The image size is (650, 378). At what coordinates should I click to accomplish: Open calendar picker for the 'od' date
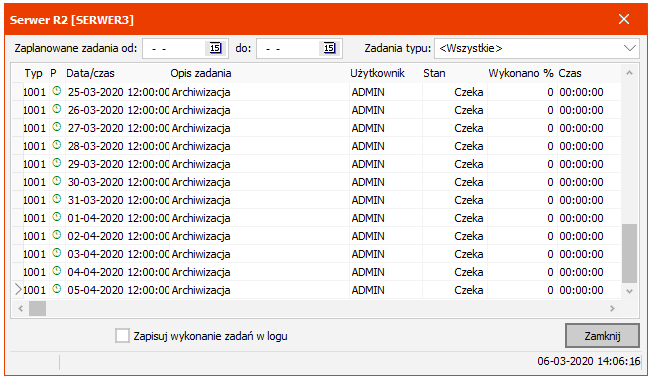(x=216, y=48)
